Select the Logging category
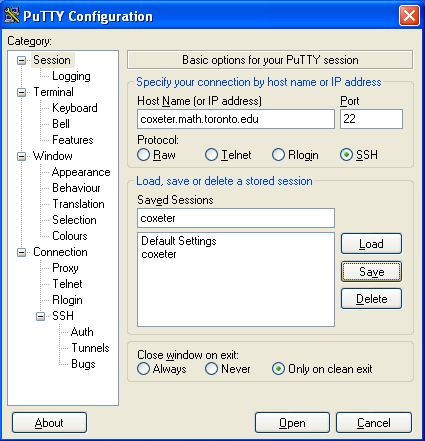 click(x=71, y=76)
